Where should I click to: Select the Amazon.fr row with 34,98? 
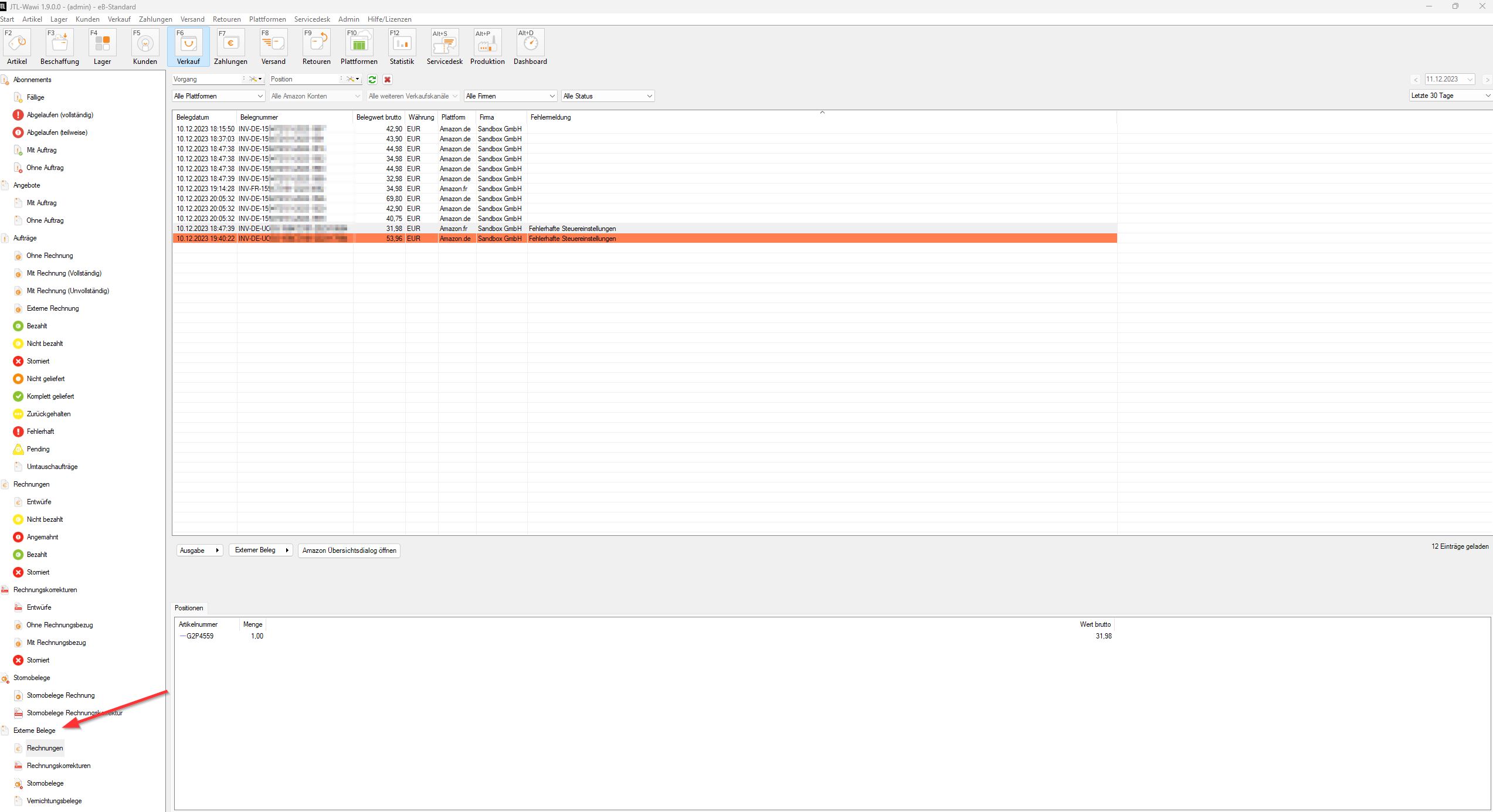[x=644, y=189]
